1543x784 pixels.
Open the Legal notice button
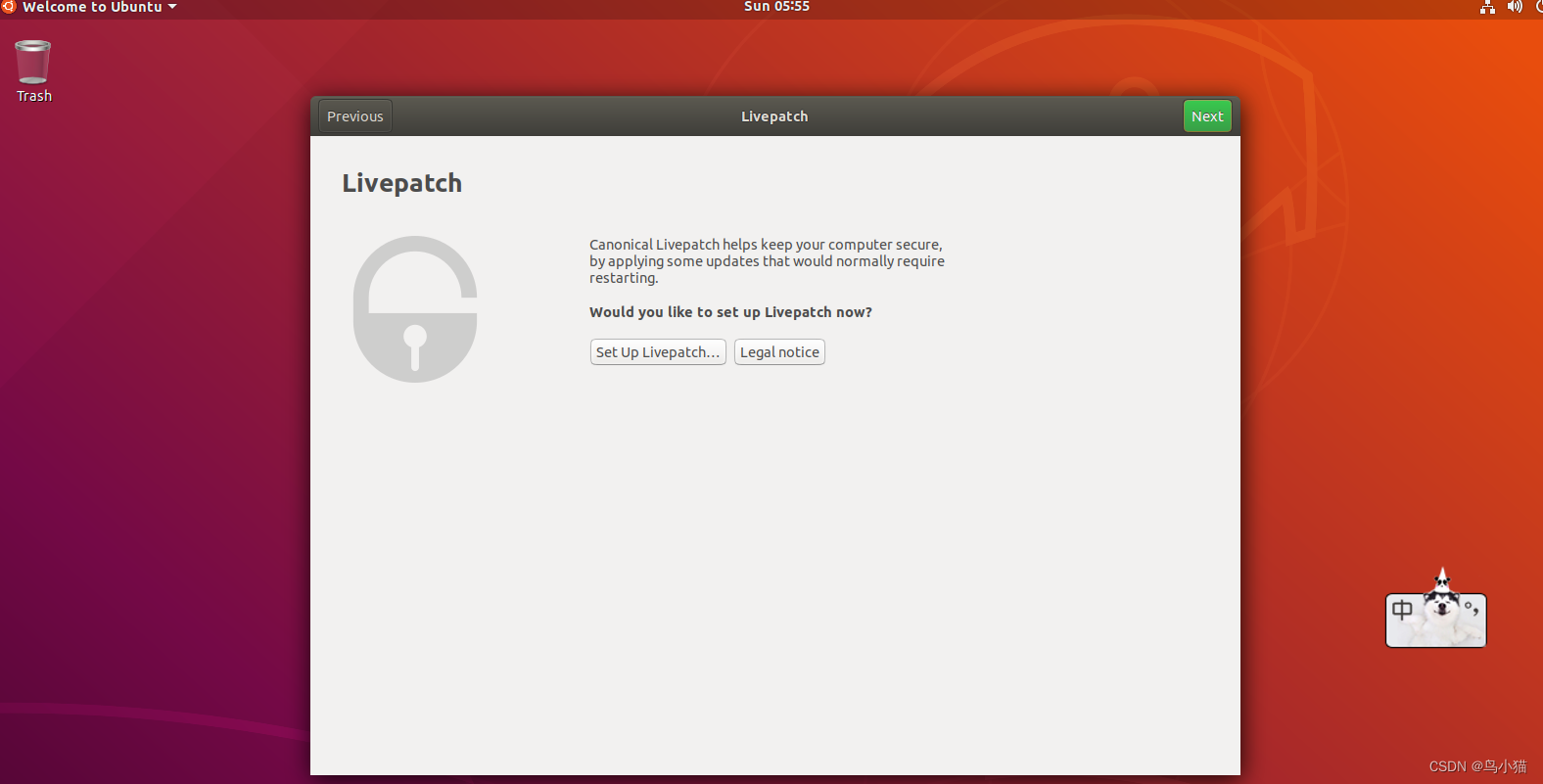[x=779, y=352]
